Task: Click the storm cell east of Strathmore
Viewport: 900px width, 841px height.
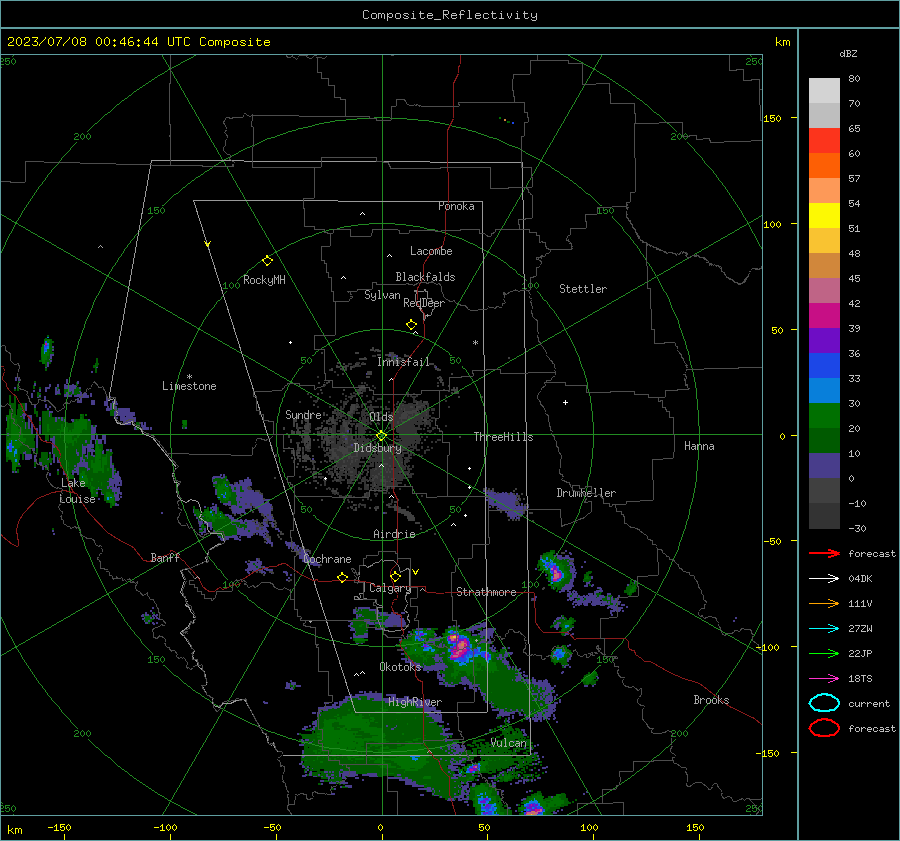Action: point(555,571)
